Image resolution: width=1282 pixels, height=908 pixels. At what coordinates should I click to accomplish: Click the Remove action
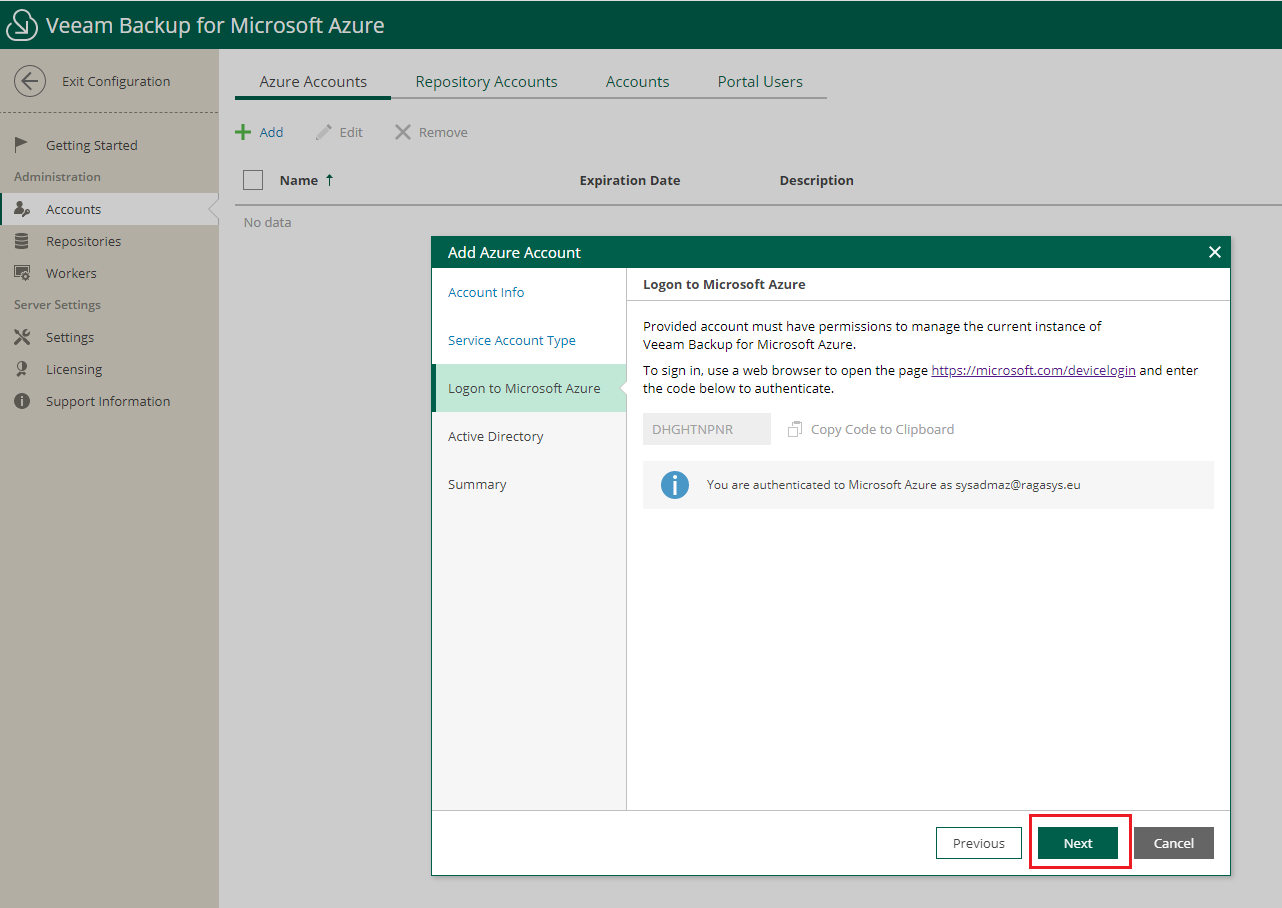click(x=430, y=131)
